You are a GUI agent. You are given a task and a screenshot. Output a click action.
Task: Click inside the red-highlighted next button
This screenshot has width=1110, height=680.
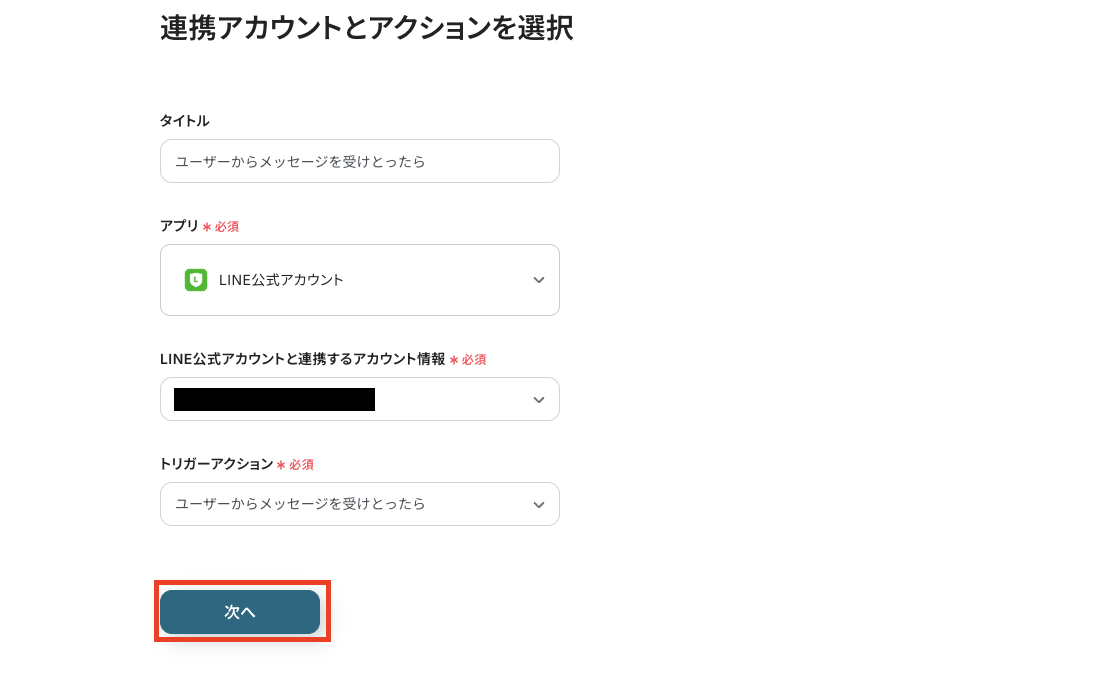coord(240,611)
